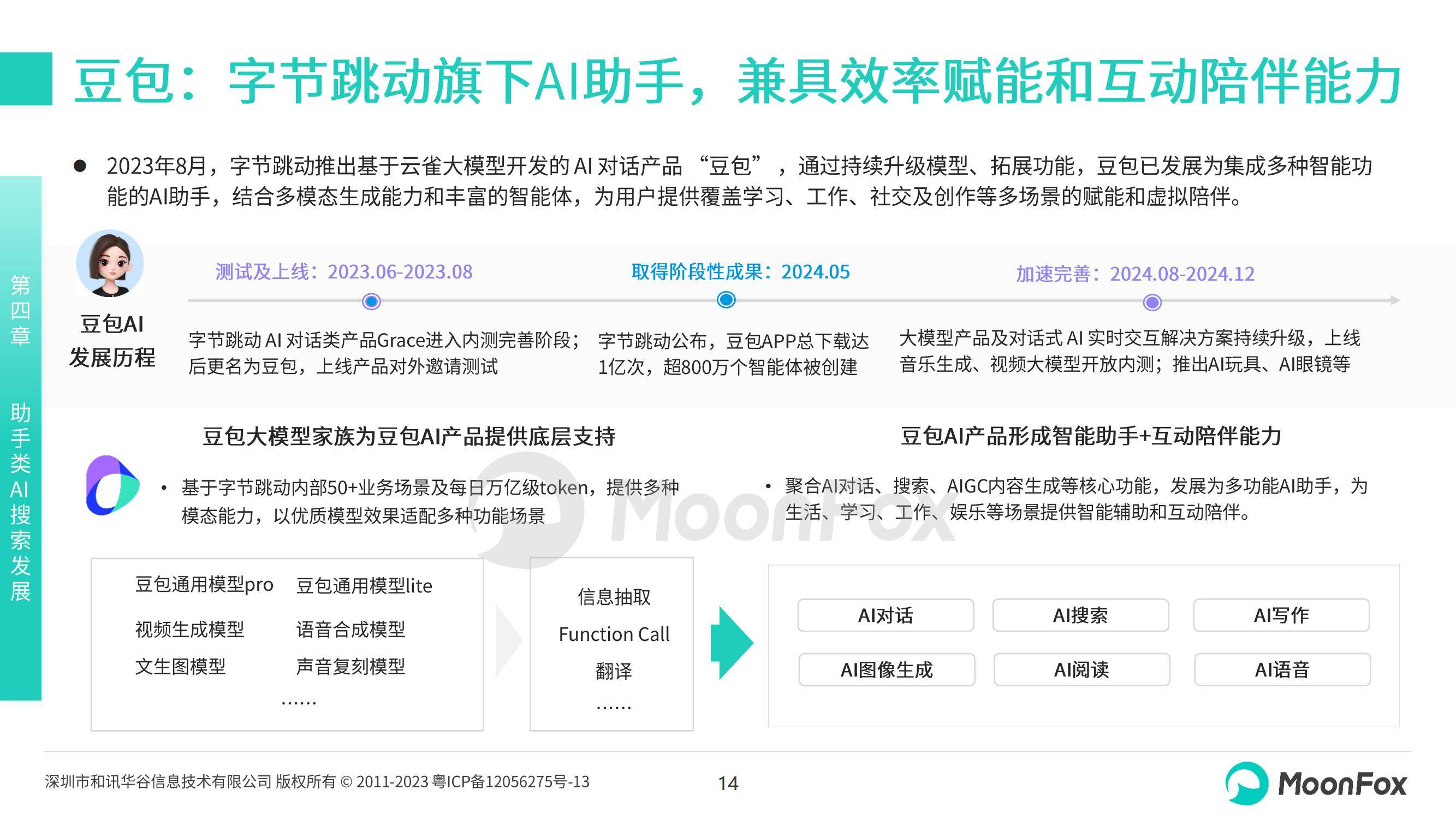This screenshot has width=1456, height=819.
Task: Click the AI对话 button
Action: pos(886,615)
